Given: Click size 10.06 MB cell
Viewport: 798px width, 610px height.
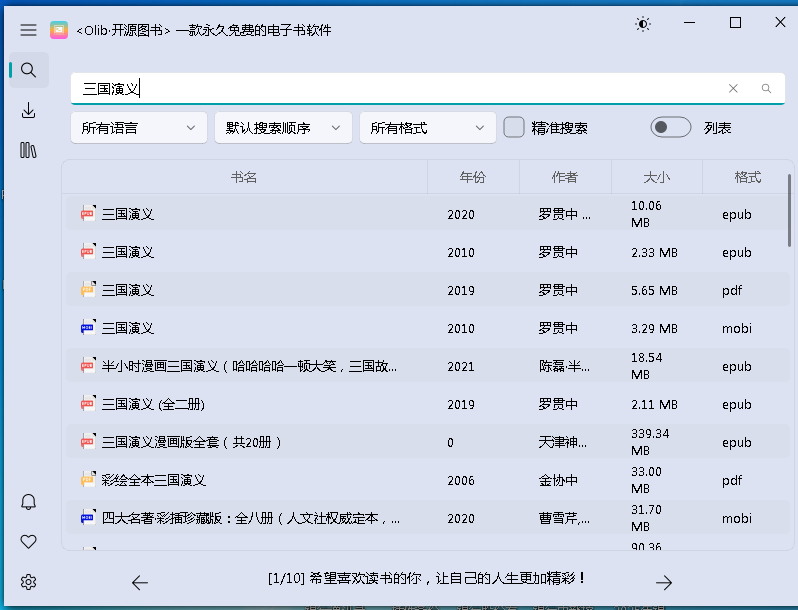Looking at the screenshot, I should [x=646, y=214].
